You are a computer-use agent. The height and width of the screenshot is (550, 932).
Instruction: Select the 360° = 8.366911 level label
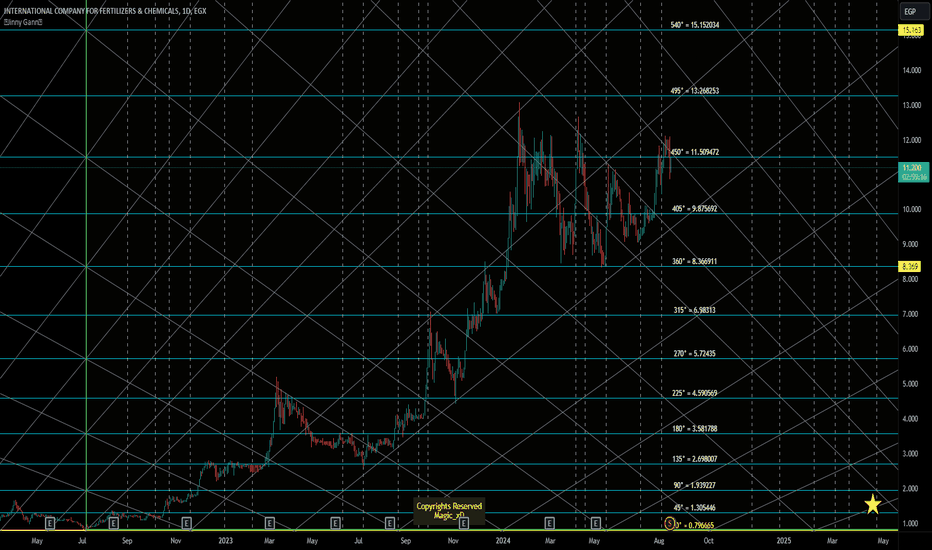click(x=694, y=261)
